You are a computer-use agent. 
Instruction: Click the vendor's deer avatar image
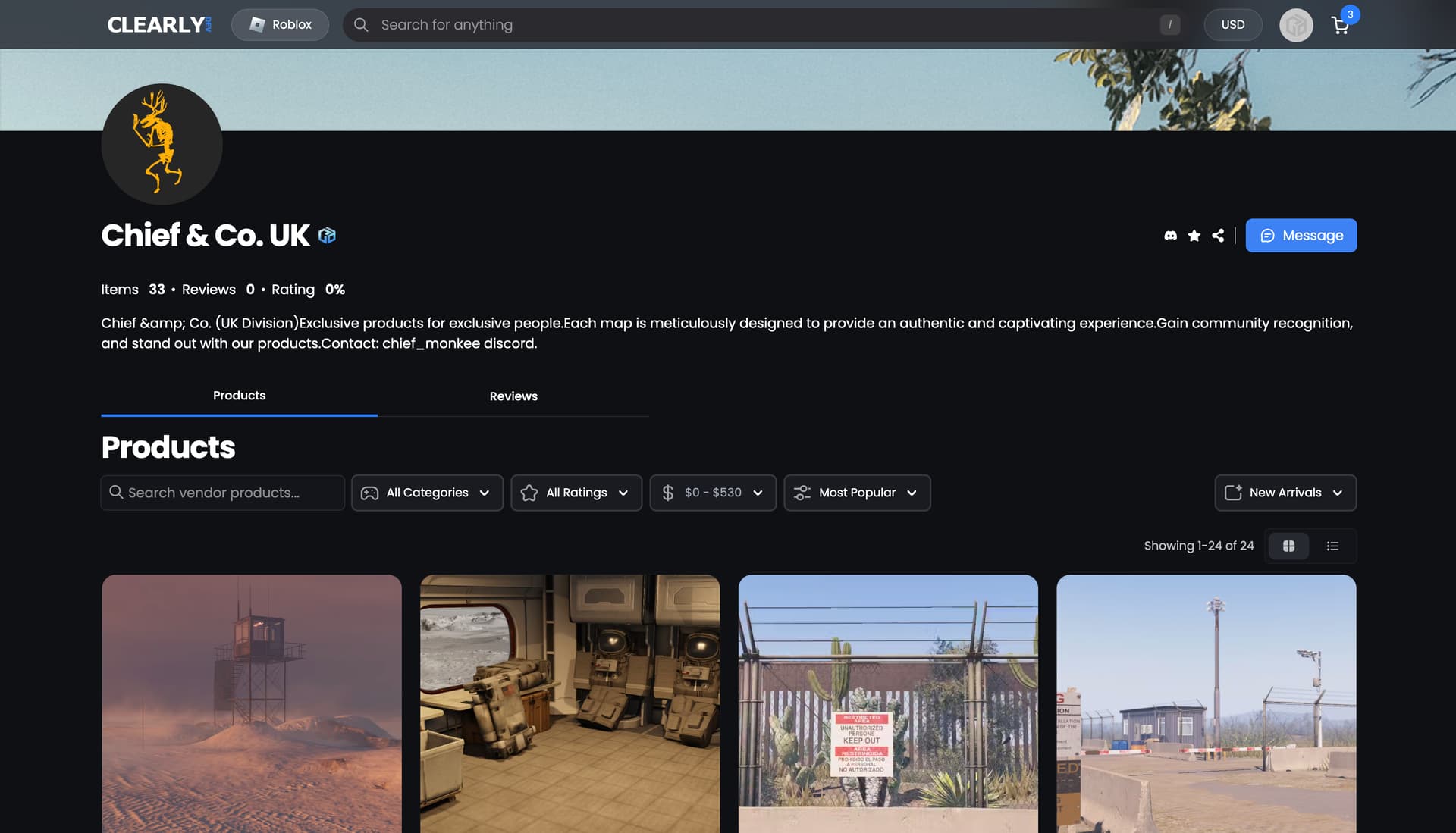[162, 144]
